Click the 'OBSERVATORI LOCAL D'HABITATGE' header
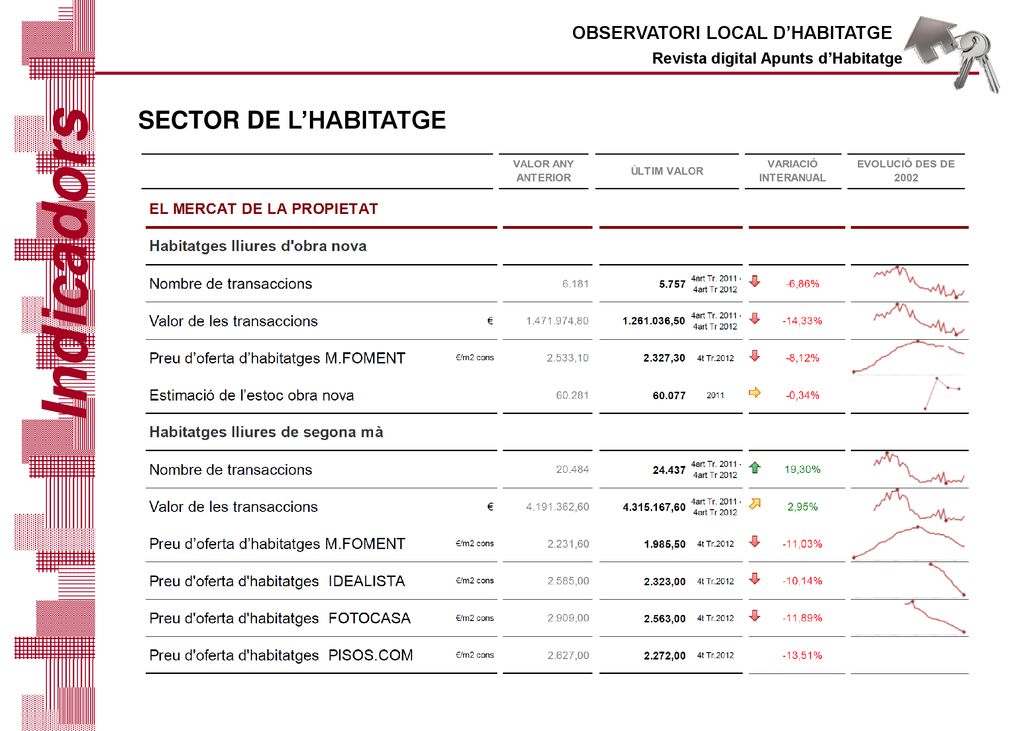1023x731 pixels. 732,33
